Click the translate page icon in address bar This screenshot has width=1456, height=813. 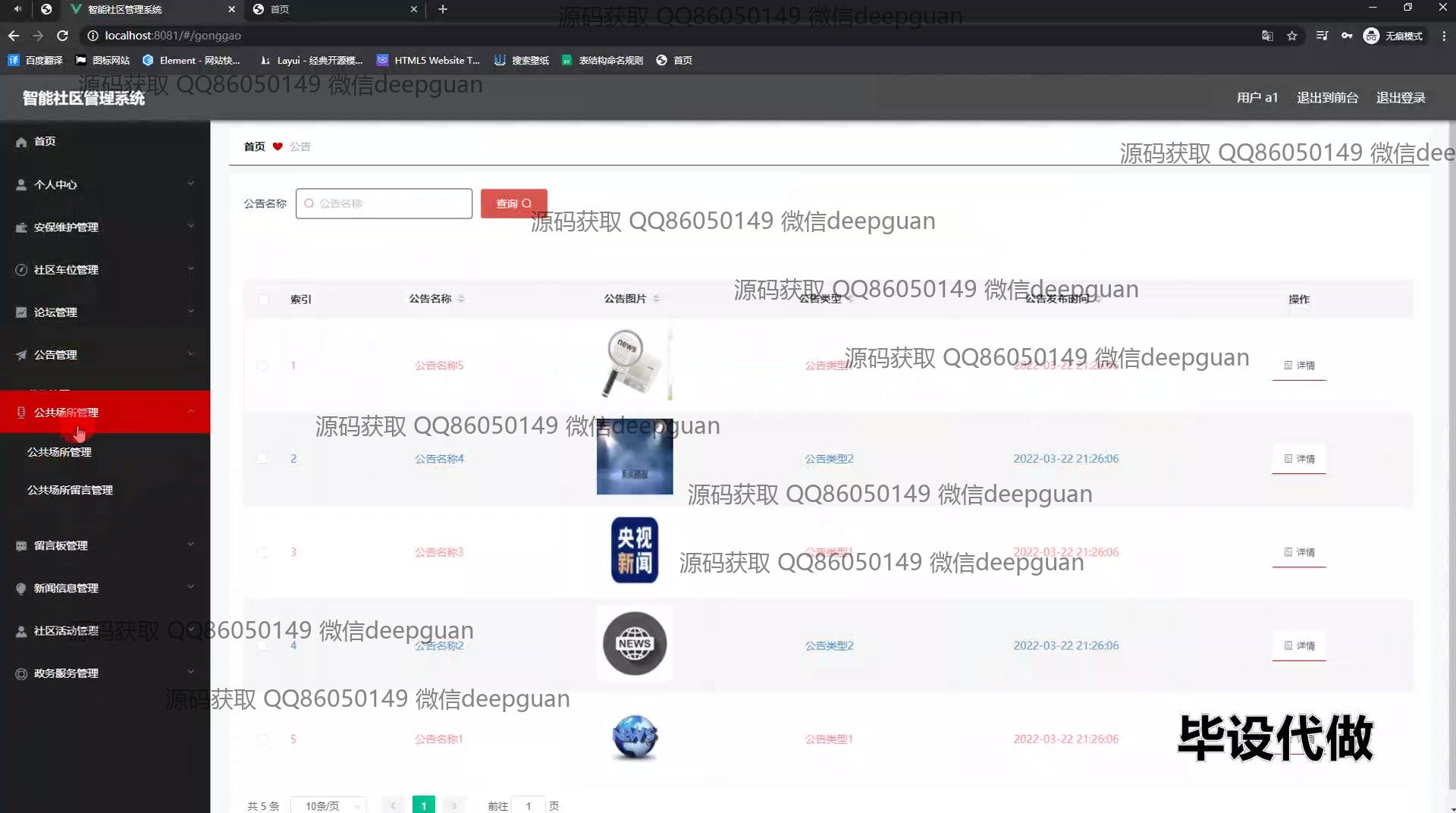click(x=1267, y=36)
